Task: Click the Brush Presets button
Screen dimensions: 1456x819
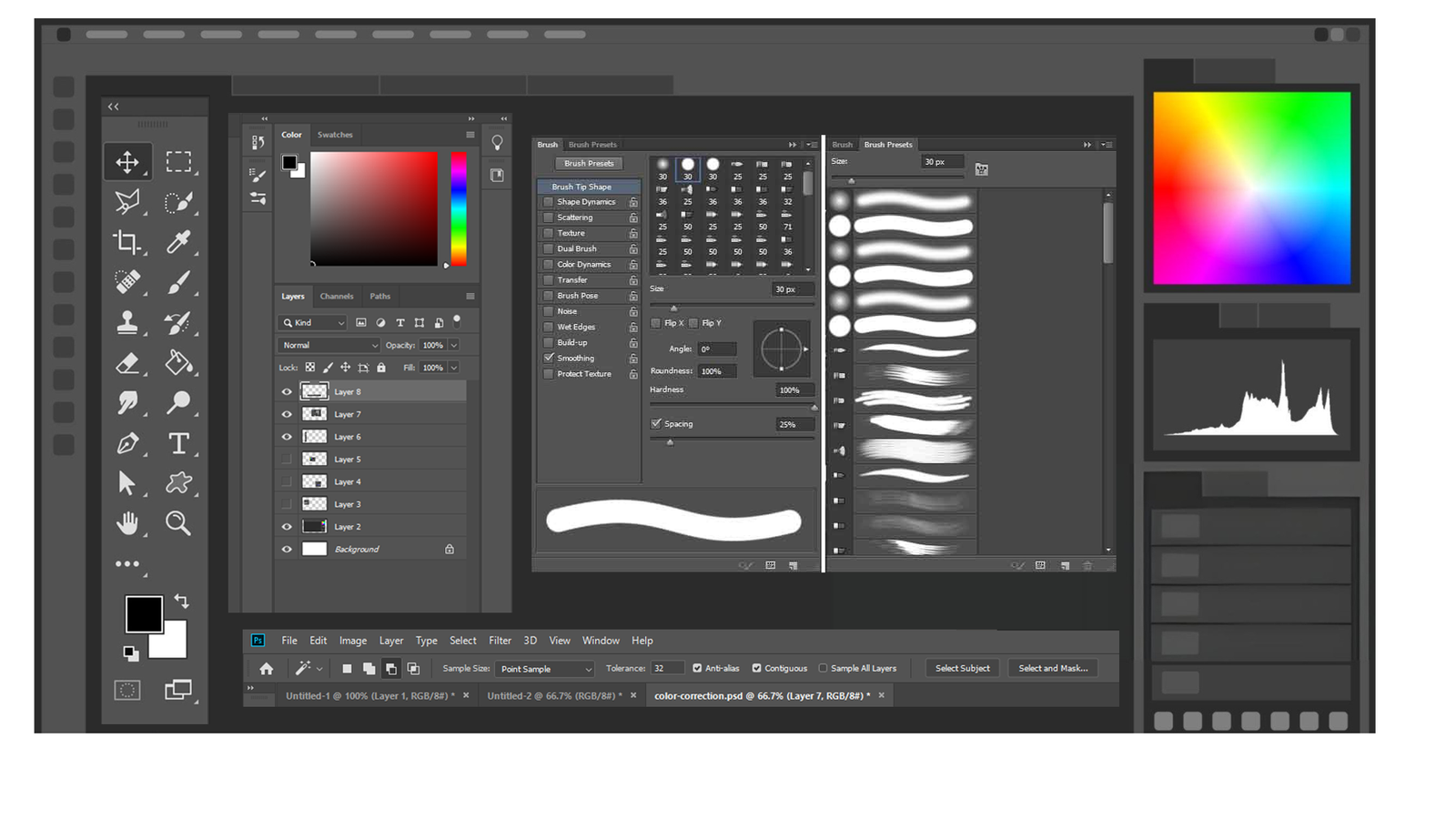Action: 589,164
